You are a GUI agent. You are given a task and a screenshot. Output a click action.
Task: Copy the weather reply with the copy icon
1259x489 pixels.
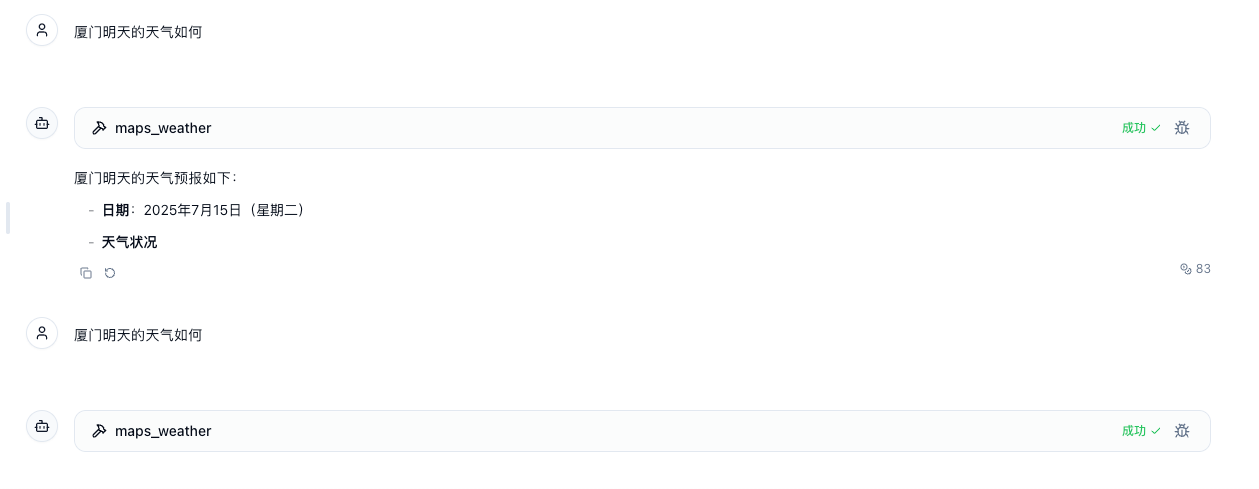point(86,273)
